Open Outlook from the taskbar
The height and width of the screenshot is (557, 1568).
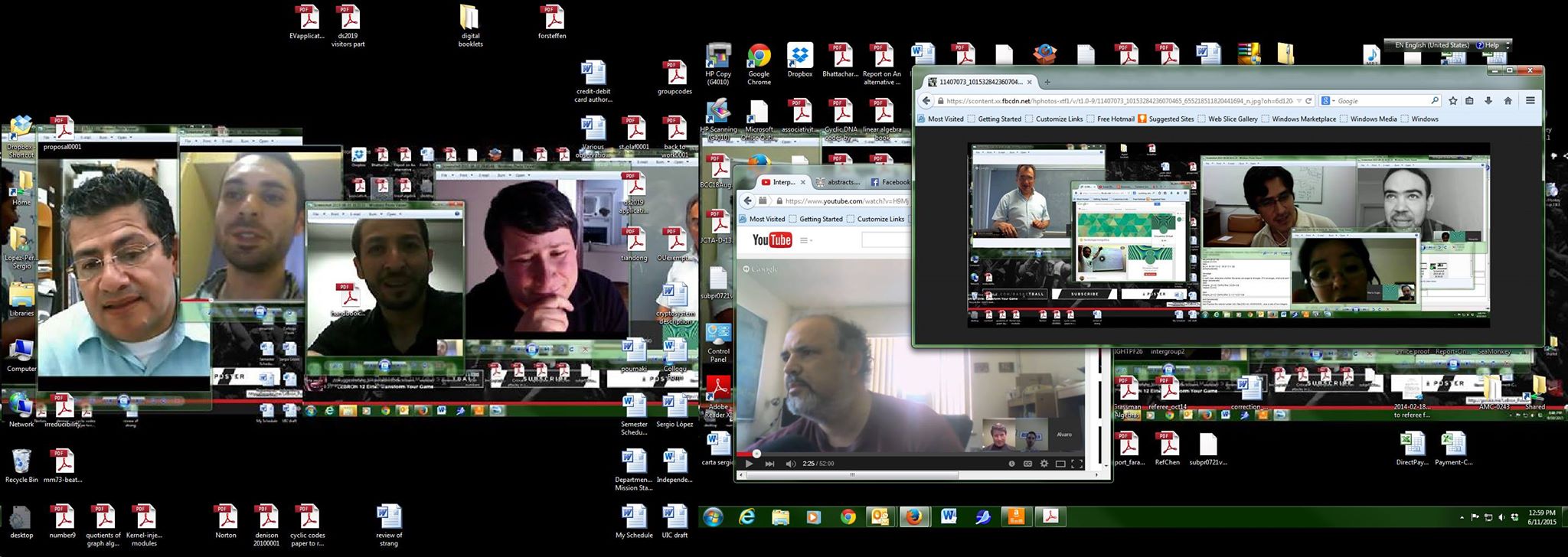click(880, 517)
